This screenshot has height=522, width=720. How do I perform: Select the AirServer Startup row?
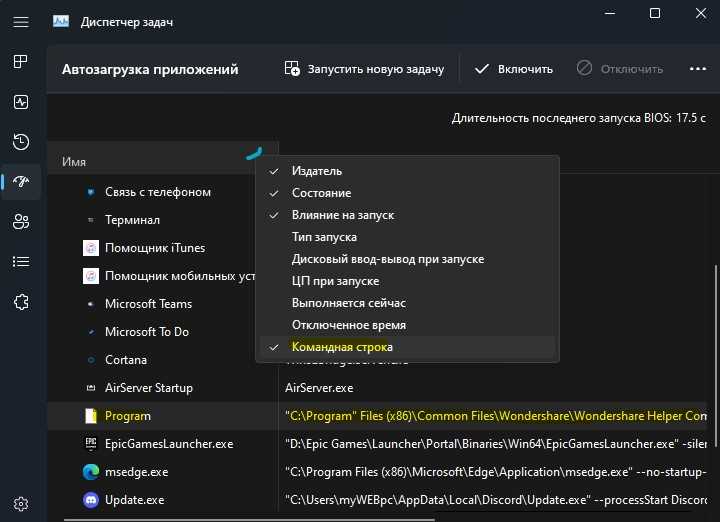pos(149,388)
